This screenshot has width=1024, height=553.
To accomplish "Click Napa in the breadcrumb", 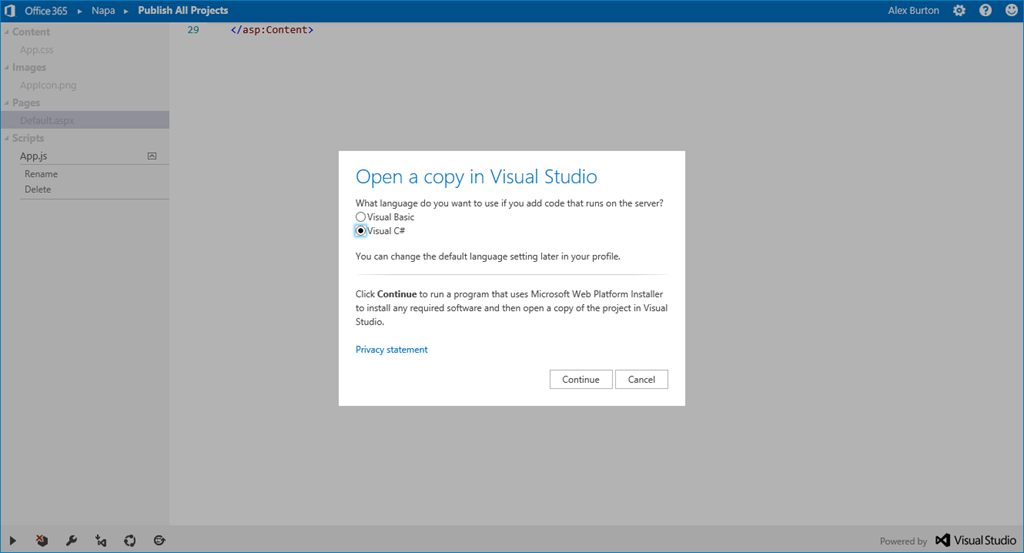I will pyautogui.click(x=103, y=10).
